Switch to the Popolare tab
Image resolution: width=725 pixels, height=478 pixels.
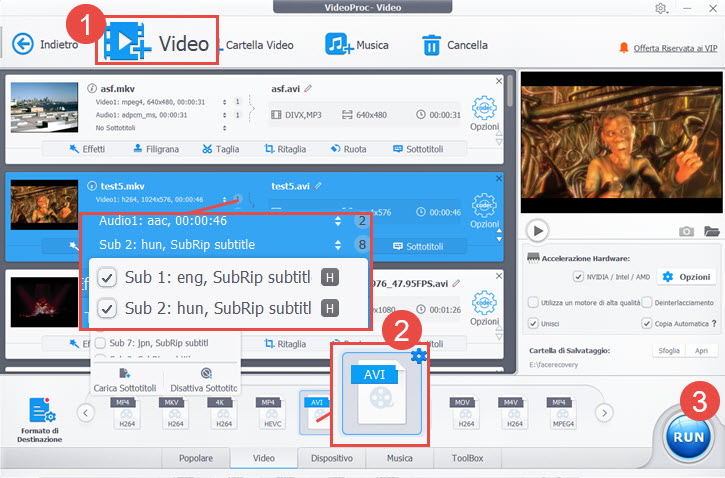click(x=196, y=458)
